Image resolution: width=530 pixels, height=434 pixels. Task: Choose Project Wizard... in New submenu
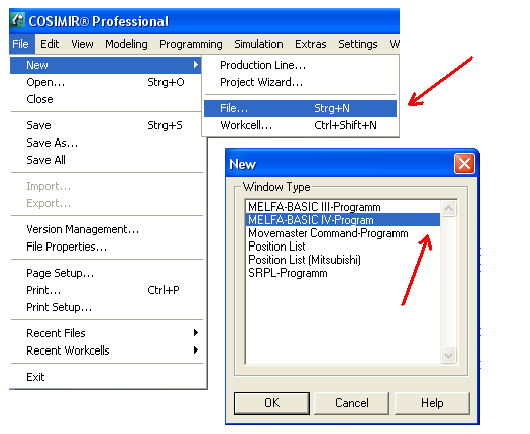tap(300, 82)
